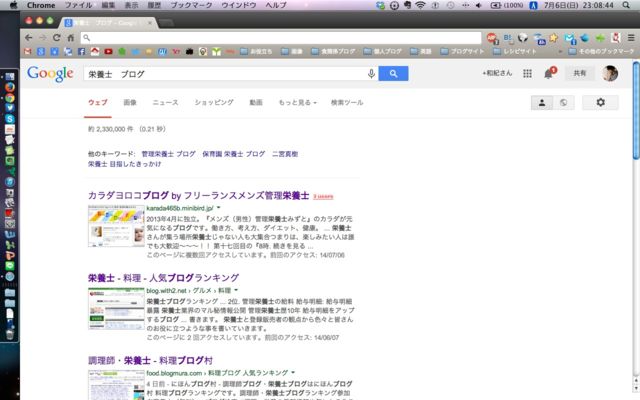This screenshot has height=400, width=640.
Task: Expand the もっと見る dropdown
Action: pos(295,103)
